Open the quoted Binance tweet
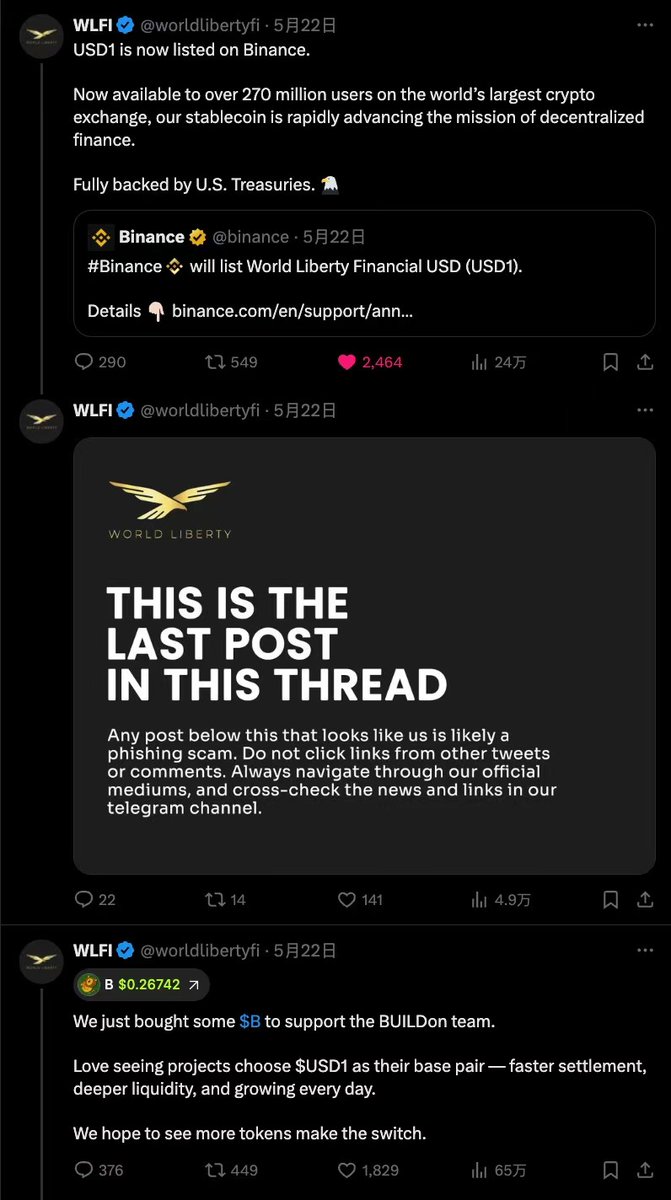 (x=364, y=273)
